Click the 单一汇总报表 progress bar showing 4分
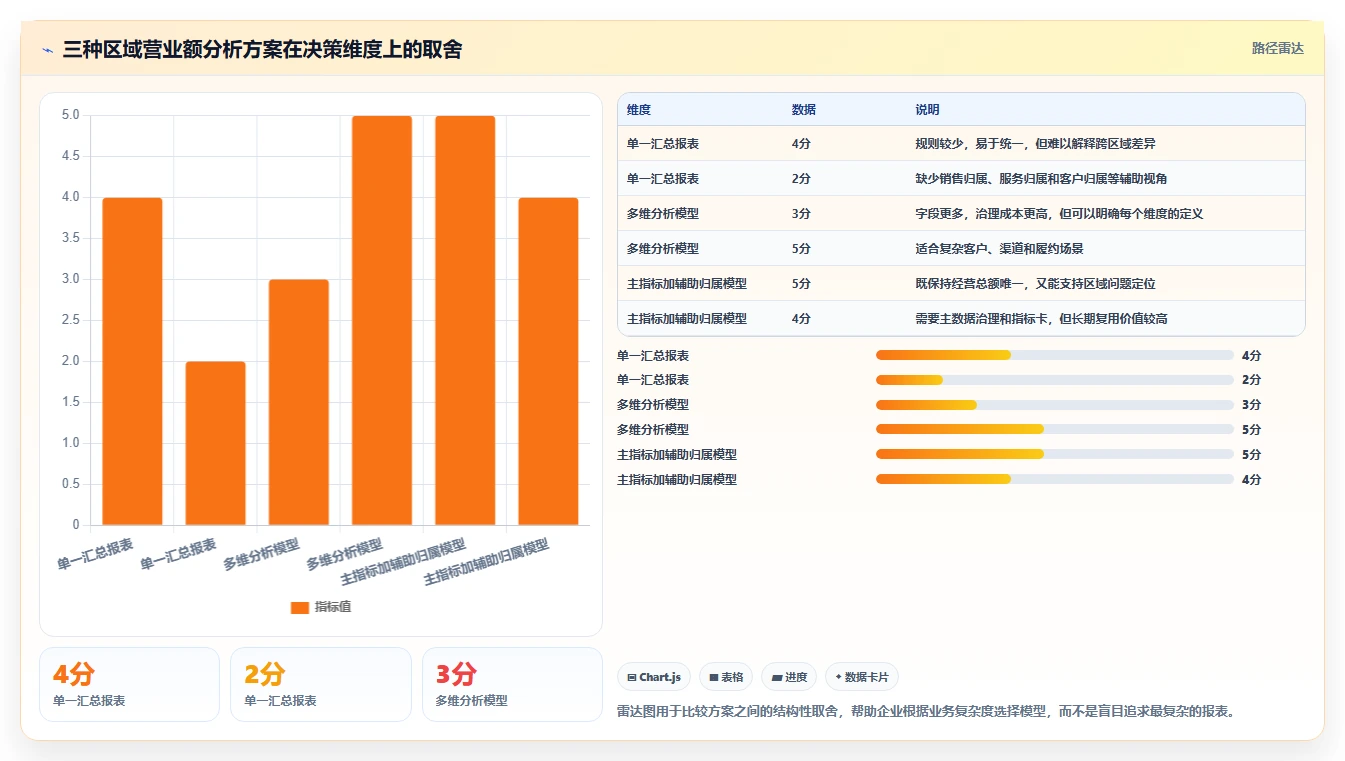The image size is (1345, 761). coord(1055,355)
